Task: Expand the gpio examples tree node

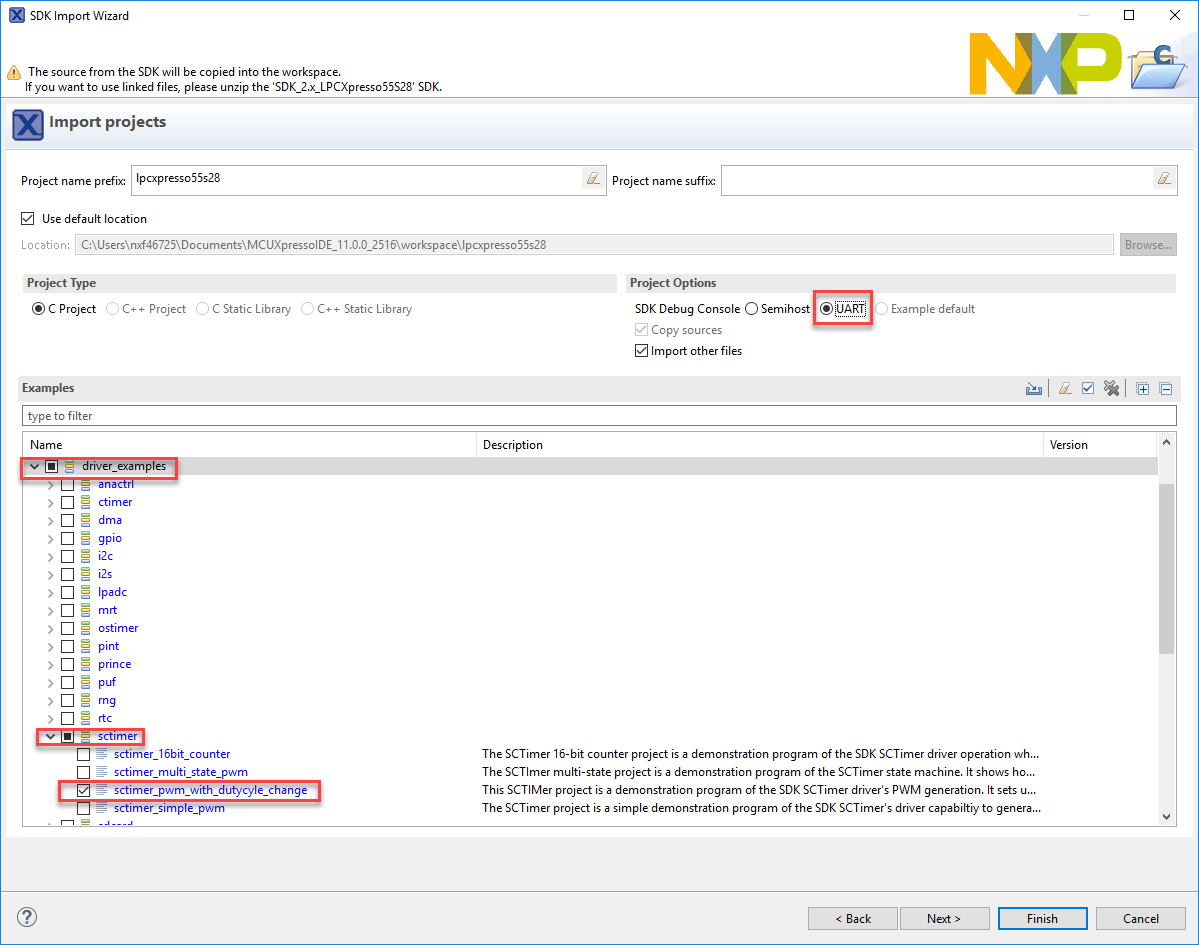Action: pyautogui.click(x=51, y=538)
